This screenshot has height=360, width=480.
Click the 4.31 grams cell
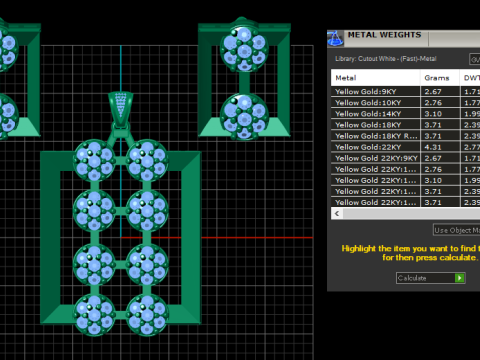pos(440,147)
